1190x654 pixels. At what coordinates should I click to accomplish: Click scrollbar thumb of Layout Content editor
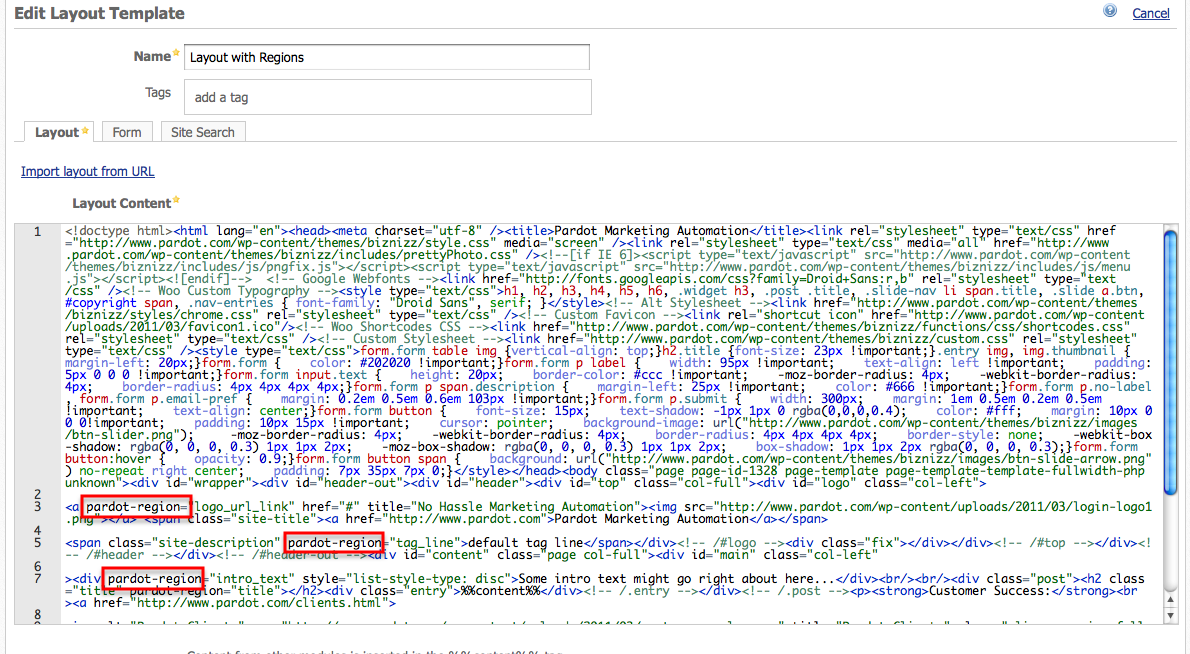(x=1170, y=363)
